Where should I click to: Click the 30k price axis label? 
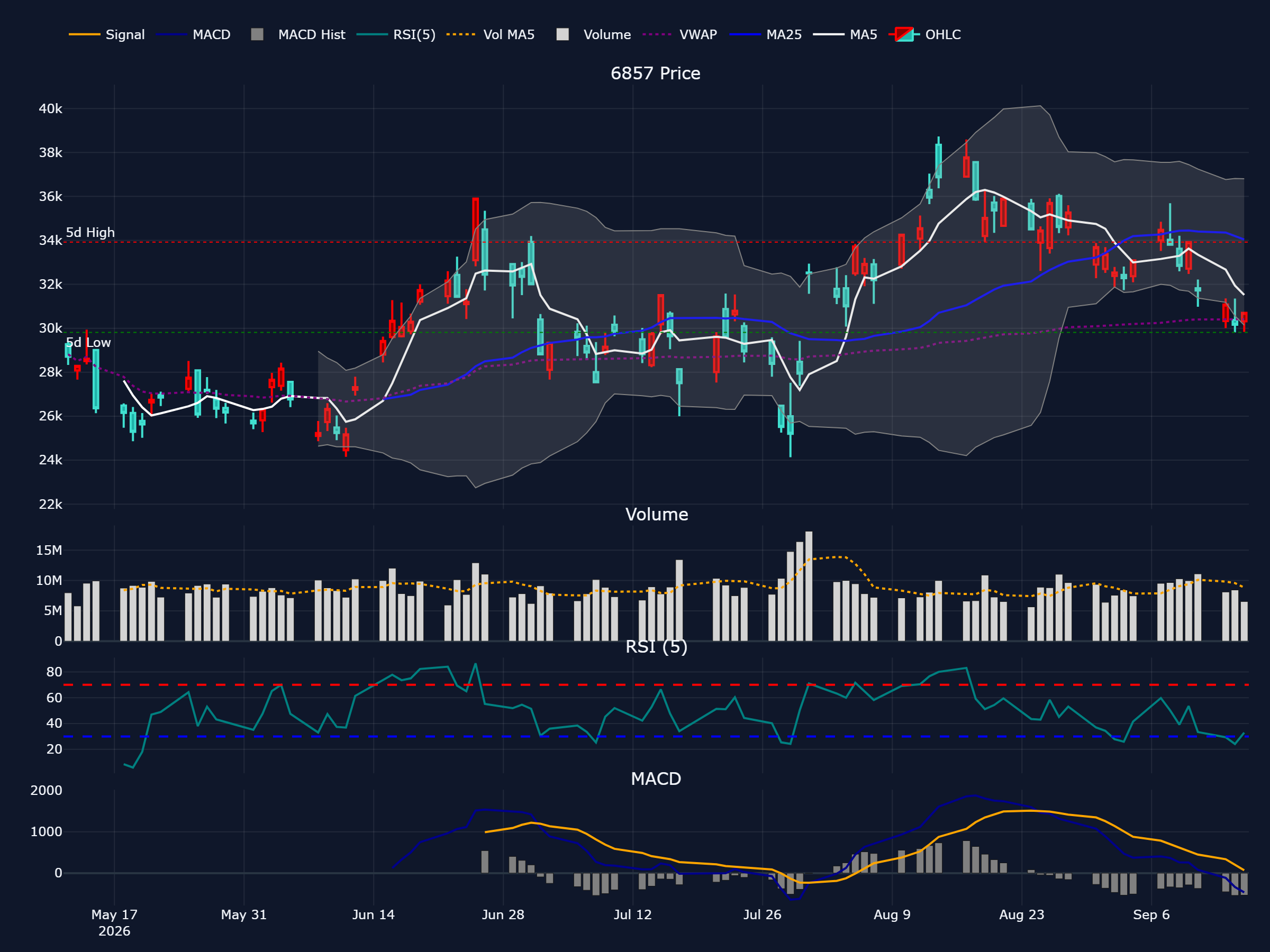pos(50,328)
